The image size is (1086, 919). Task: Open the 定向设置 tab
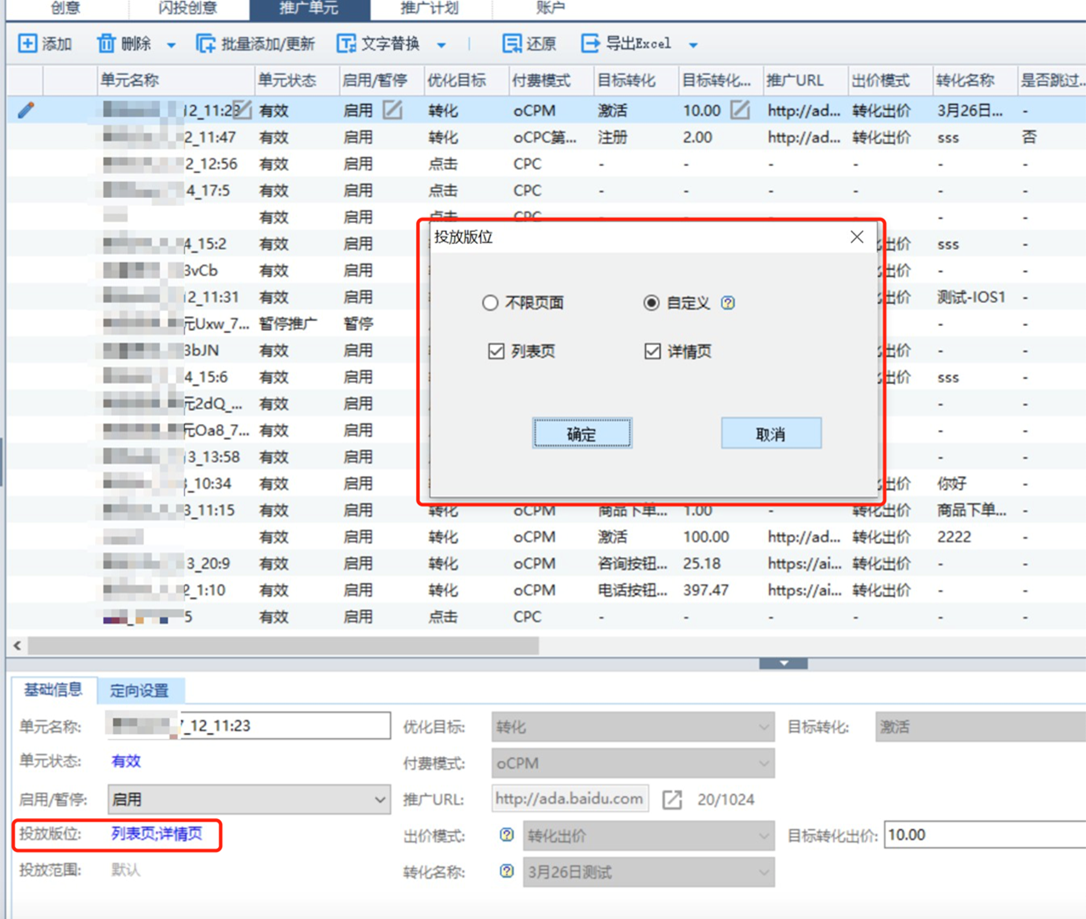[139, 690]
